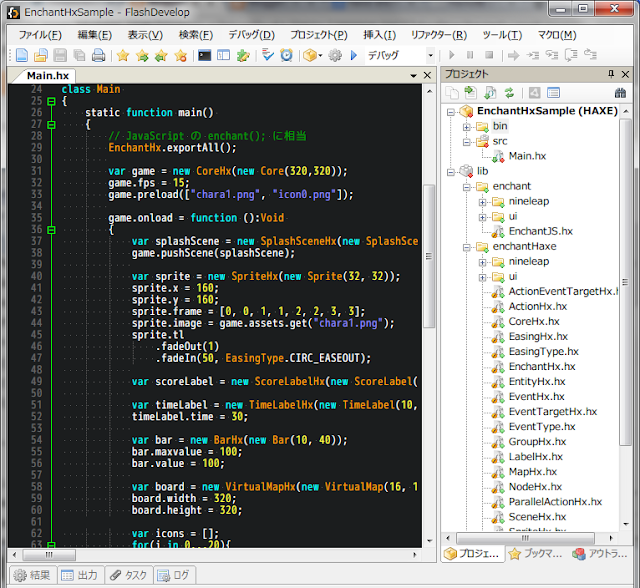Switch to the 出力 bottom tab
The width and height of the screenshot is (640, 588).
(80, 575)
